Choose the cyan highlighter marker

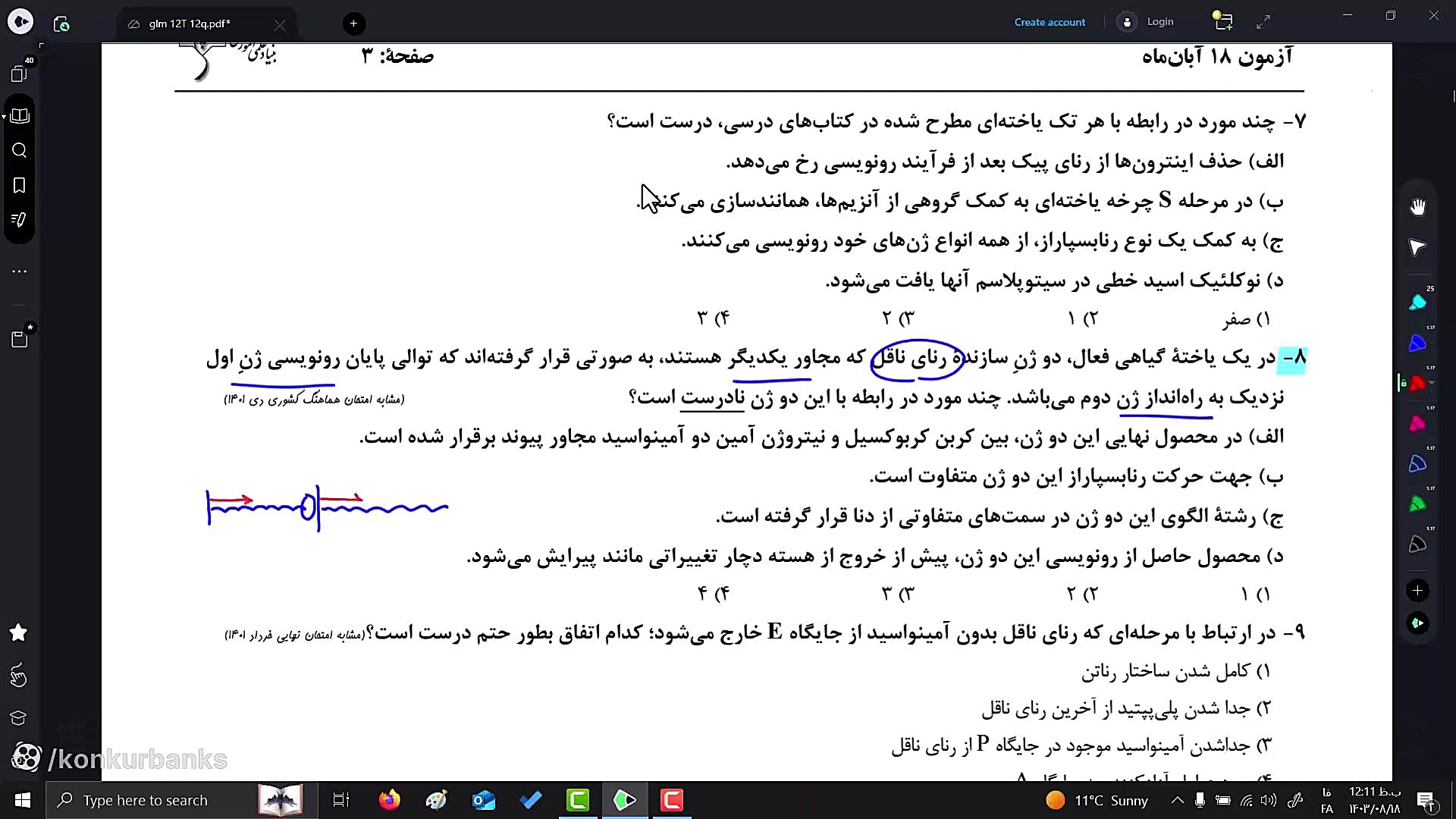coord(1417,303)
